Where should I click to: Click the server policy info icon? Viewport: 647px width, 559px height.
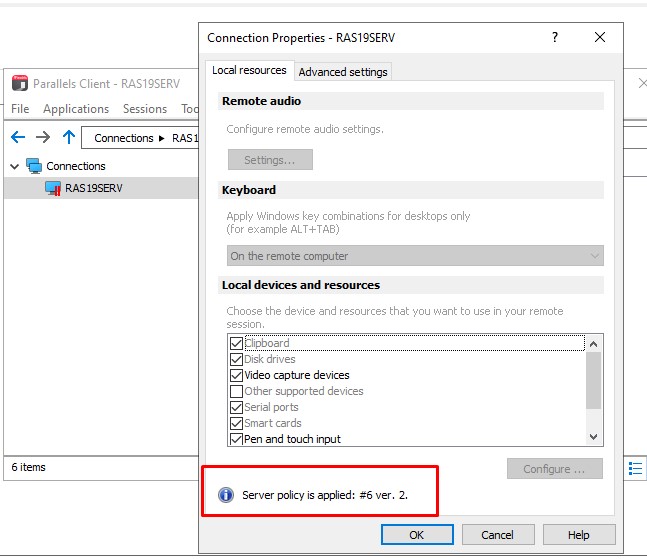[225, 495]
